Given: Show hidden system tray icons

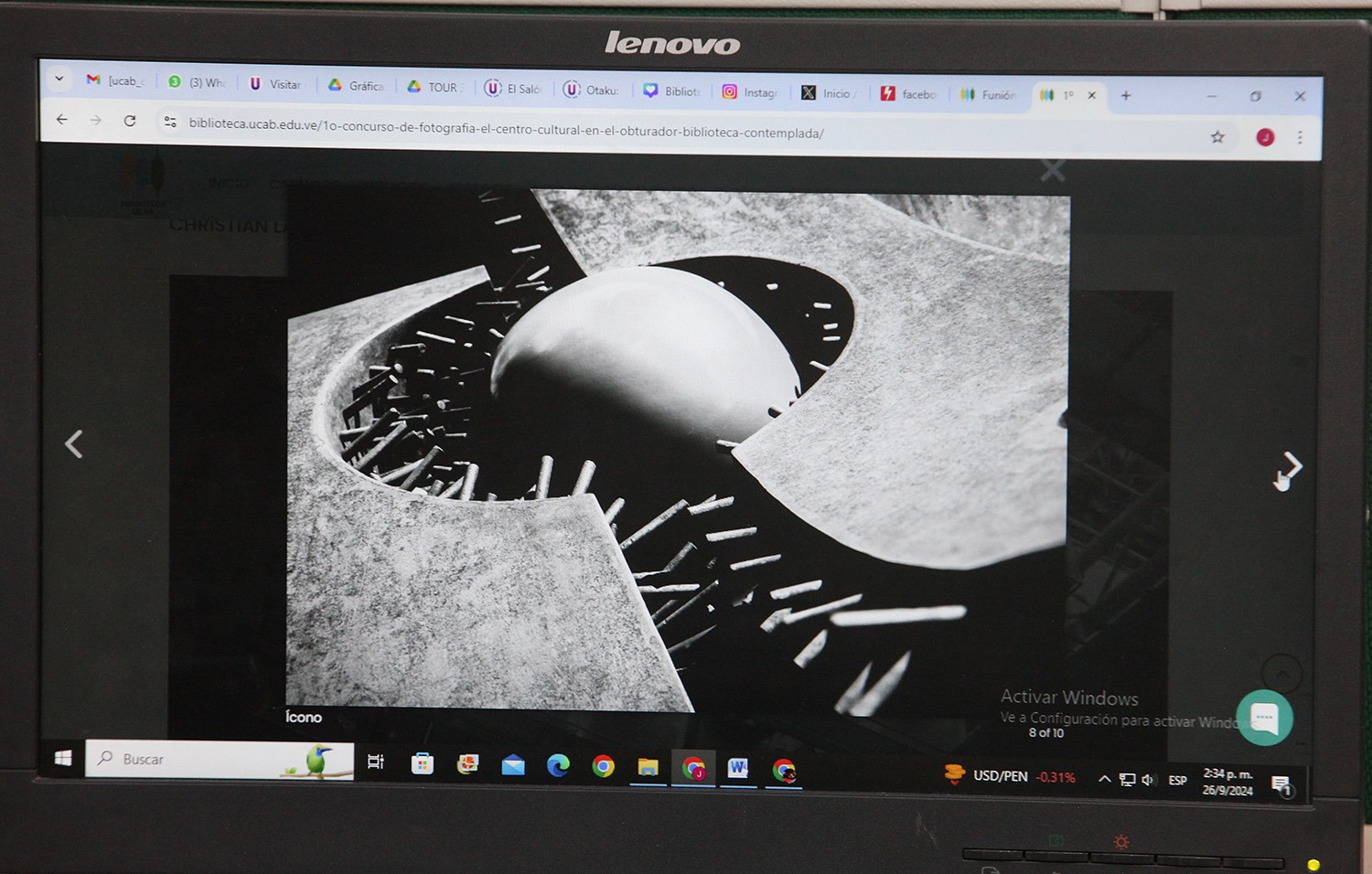Looking at the screenshot, I should click(x=1104, y=779).
